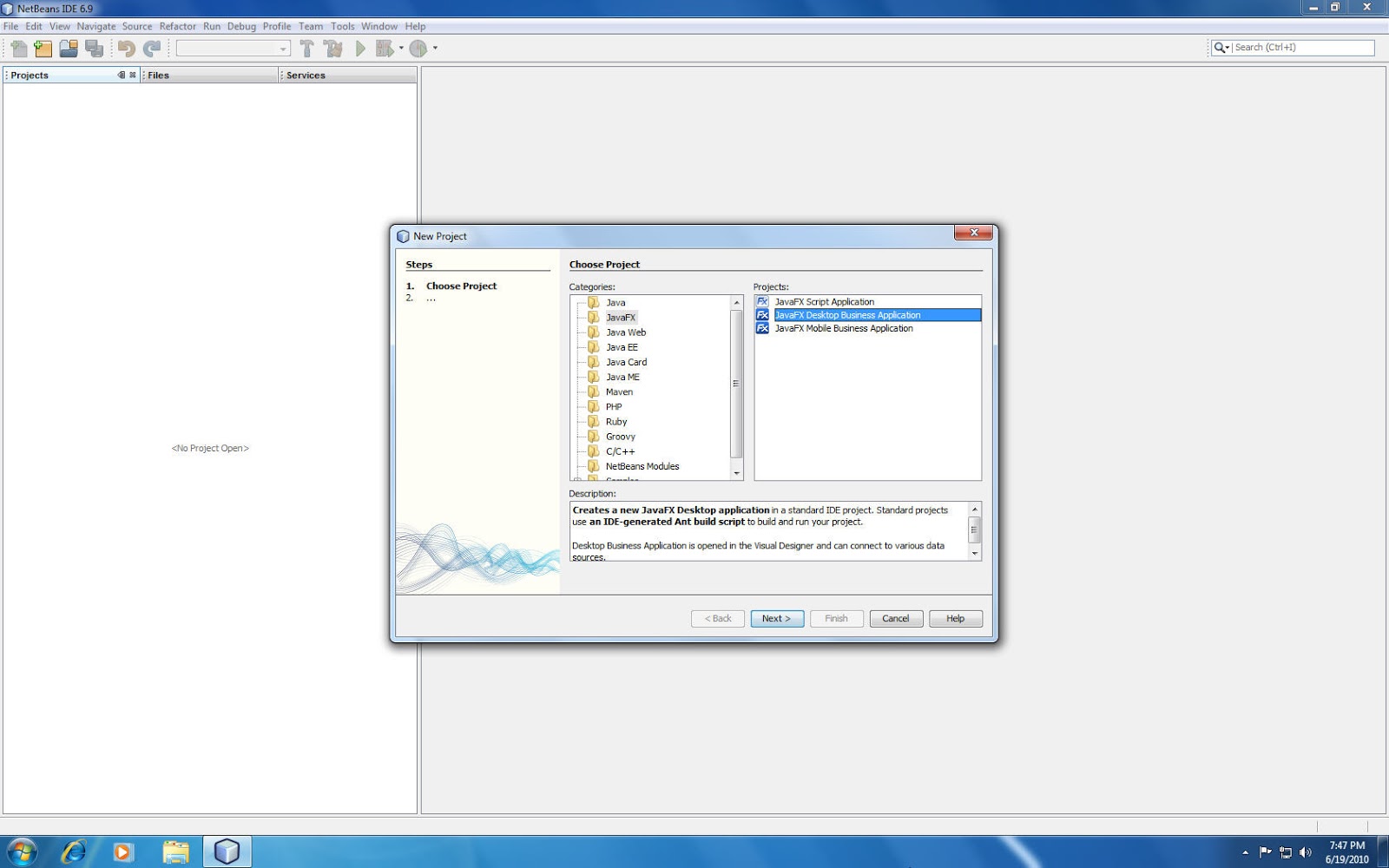Click the Cancel button in New Project

pyautogui.click(x=896, y=619)
